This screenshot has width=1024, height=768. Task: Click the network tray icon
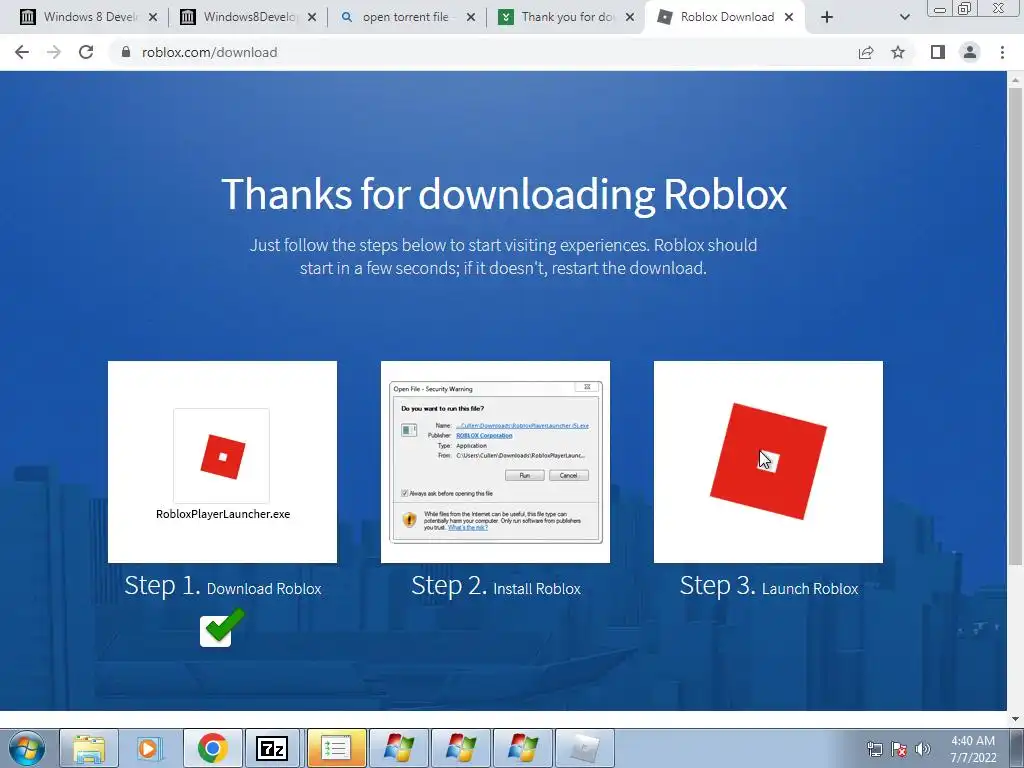click(874, 749)
